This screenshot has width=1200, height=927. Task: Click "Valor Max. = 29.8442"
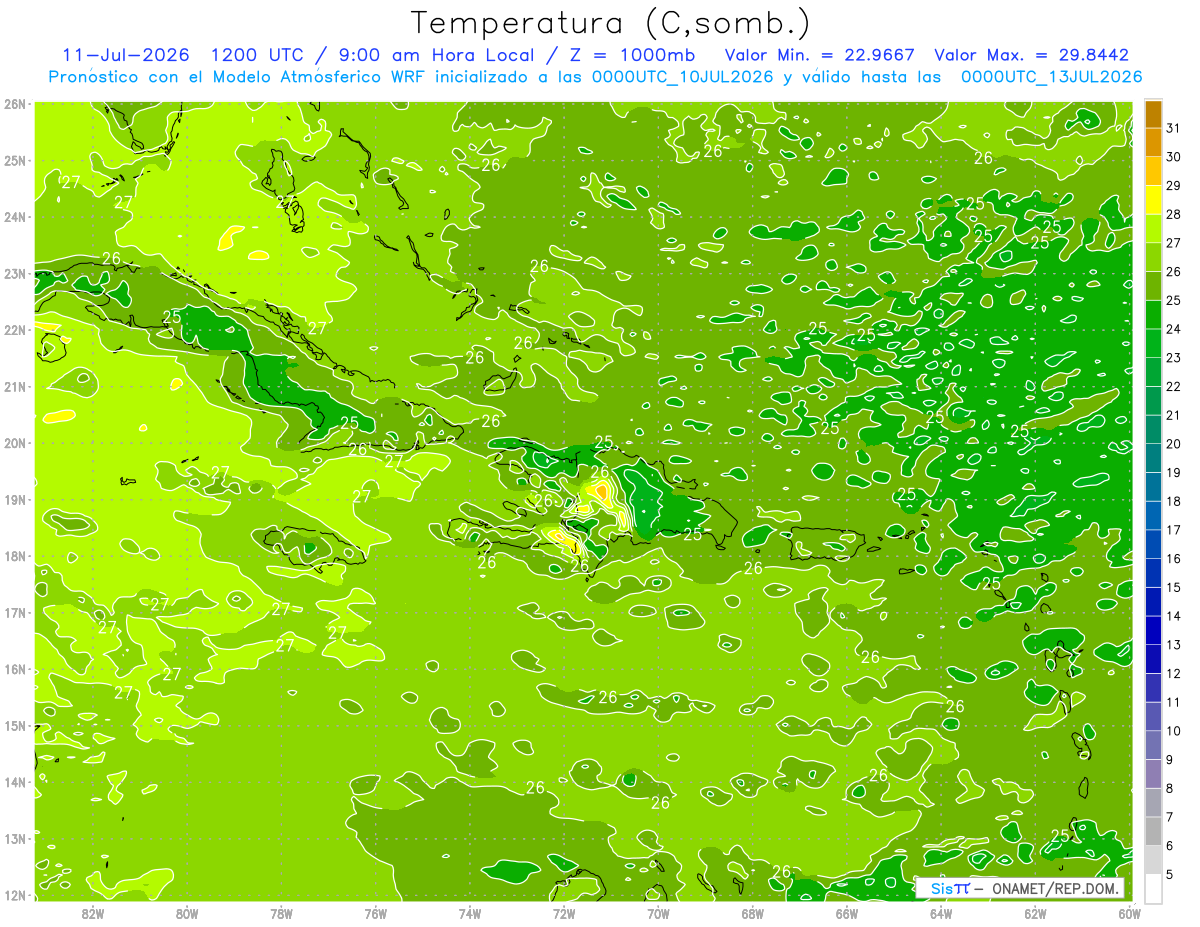point(1031,55)
